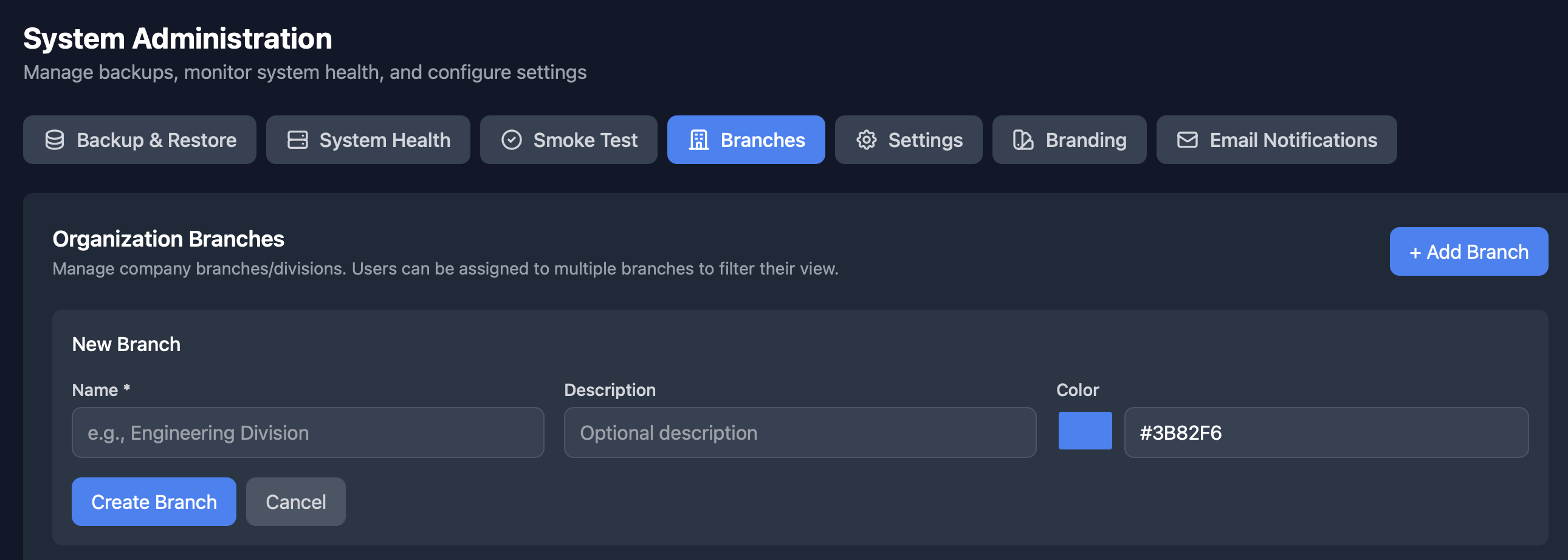Cancel the new branch form

coord(296,502)
